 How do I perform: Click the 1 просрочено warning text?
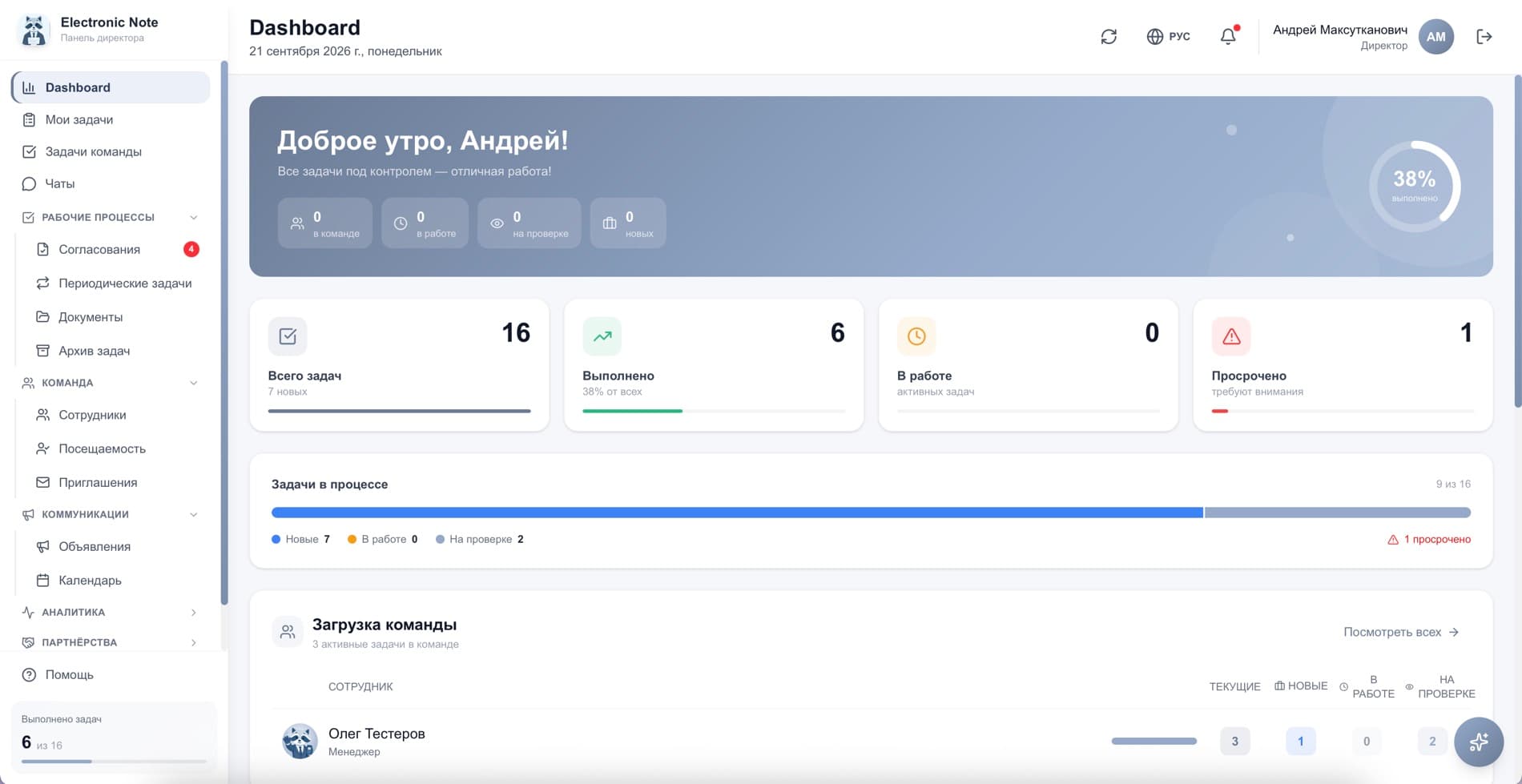point(1429,539)
